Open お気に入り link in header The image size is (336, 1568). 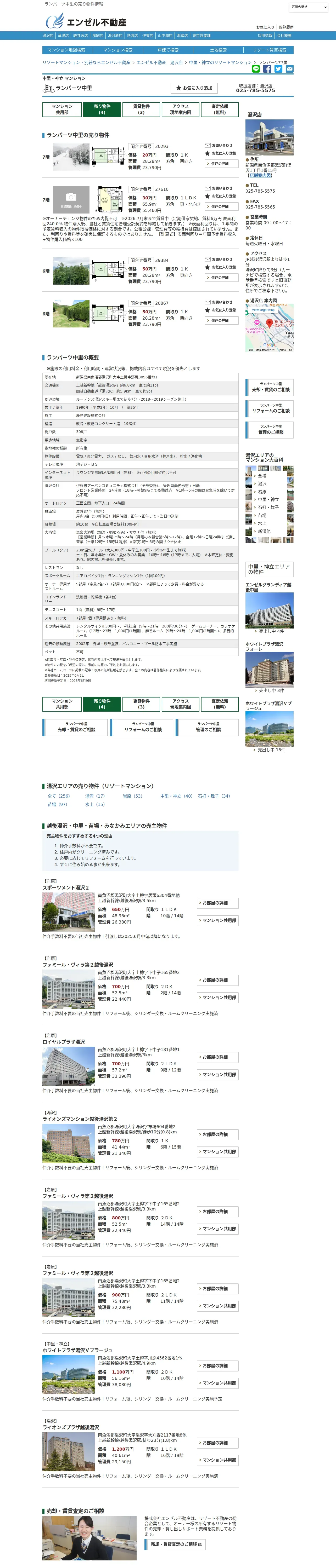point(265,27)
